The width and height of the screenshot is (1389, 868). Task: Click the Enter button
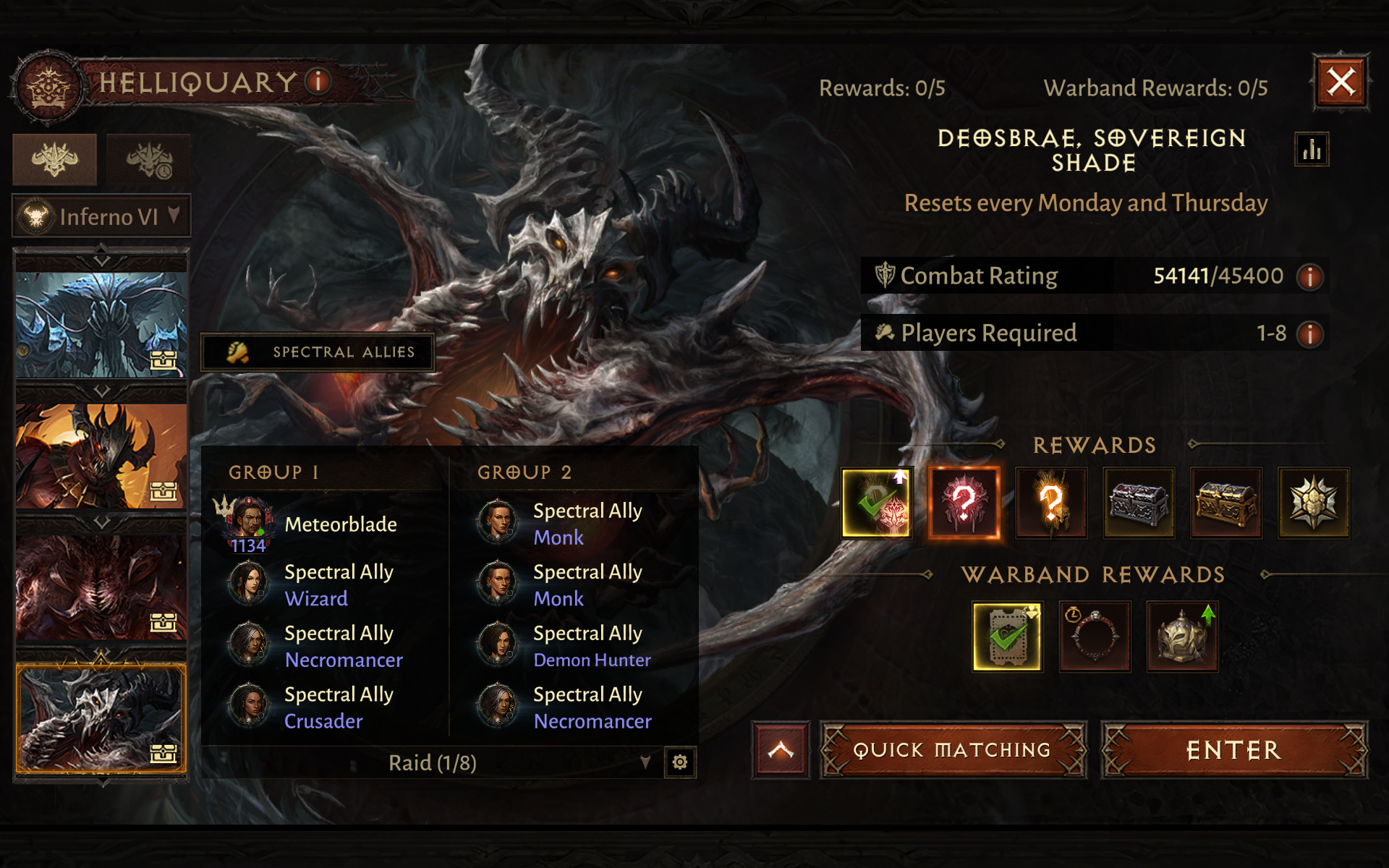[x=1234, y=750]
